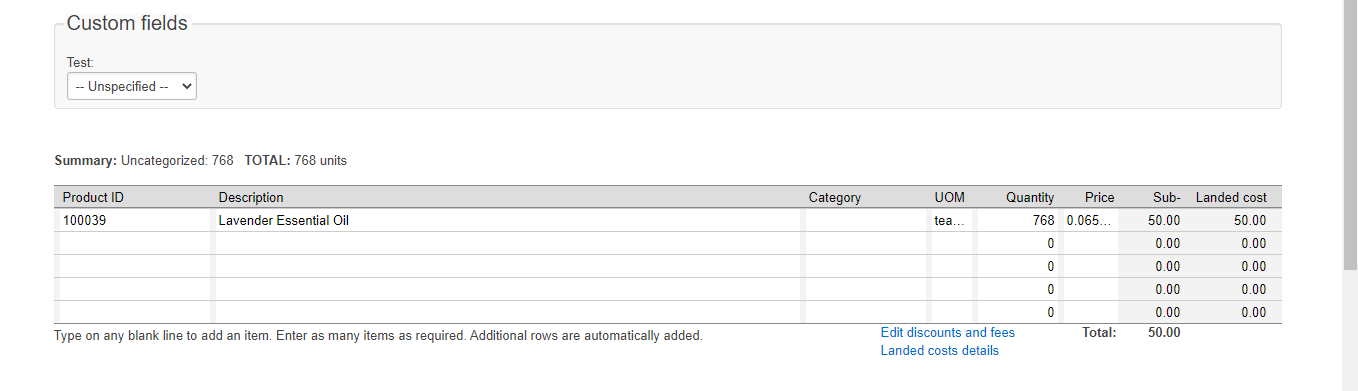Select Category cell of first row
1358x391 pixels.
[x=865, y=221]
